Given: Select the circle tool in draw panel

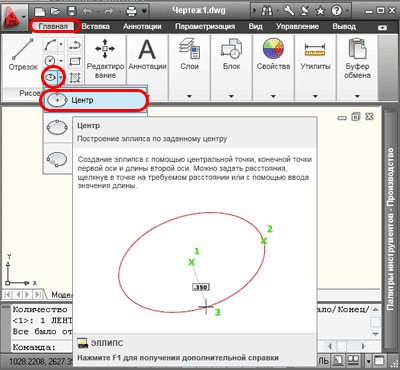Looking at the screenshot, I should (x=50, y=61).
